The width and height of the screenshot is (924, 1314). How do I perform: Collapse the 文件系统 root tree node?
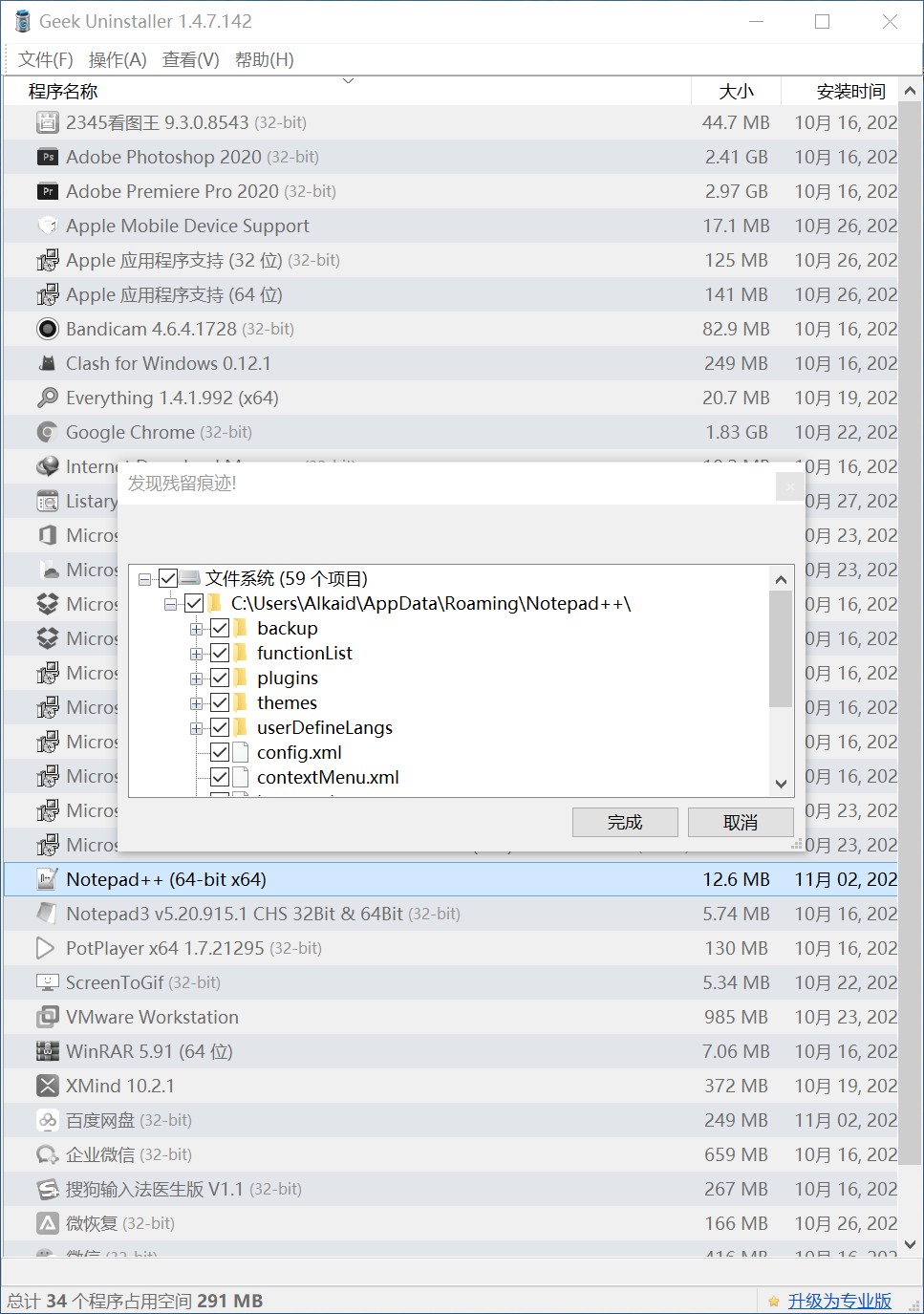[144, 579]
